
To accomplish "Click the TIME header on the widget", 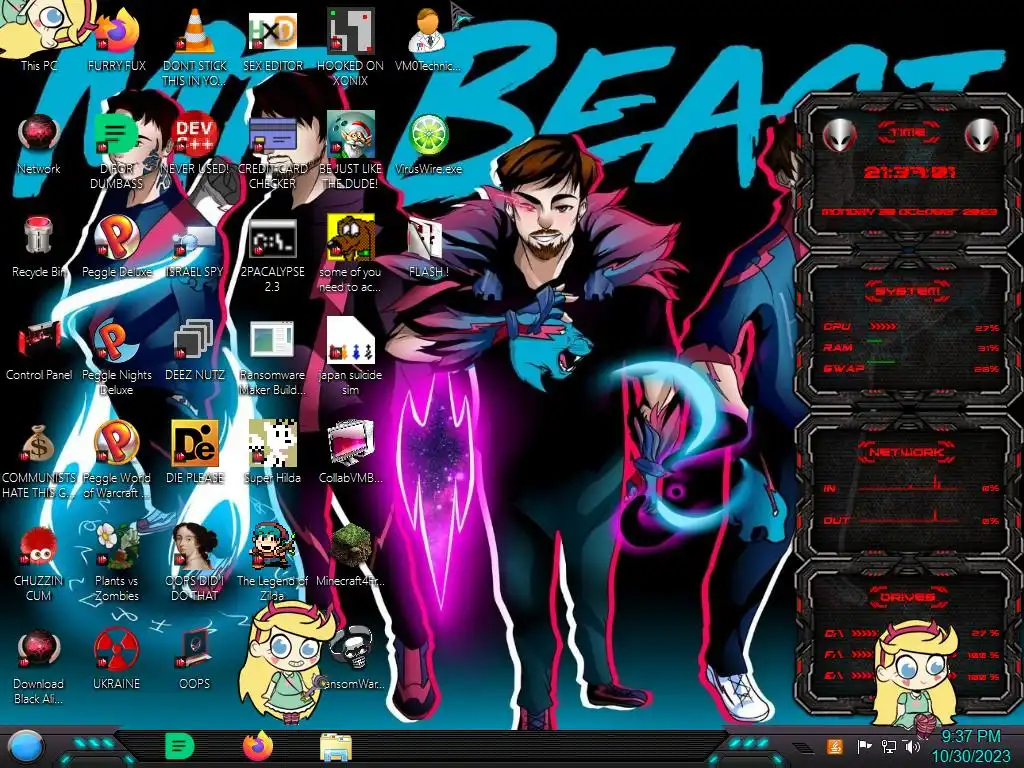I will (x=908, y=133).
